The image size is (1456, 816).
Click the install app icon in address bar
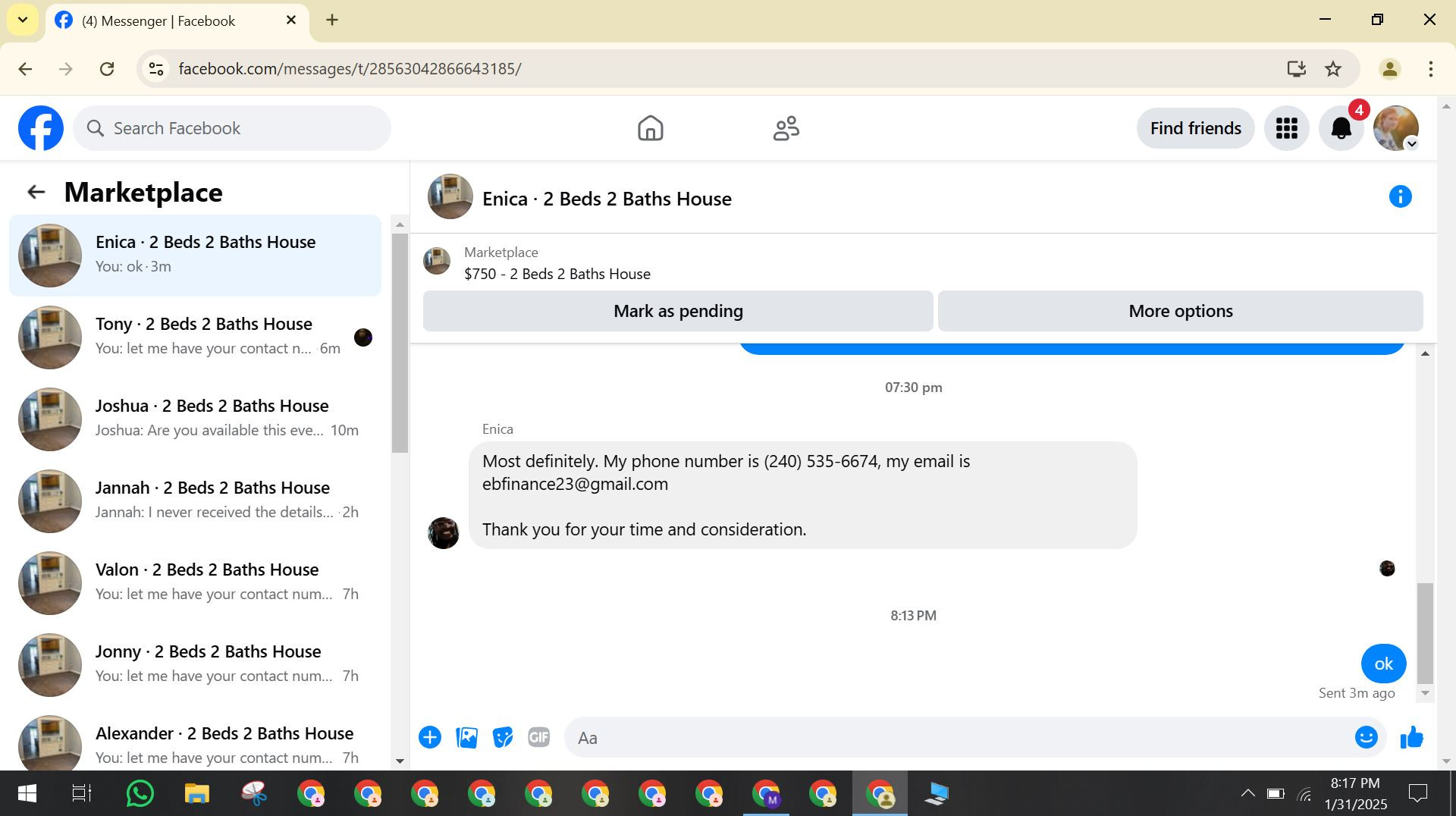(1296, 69)
